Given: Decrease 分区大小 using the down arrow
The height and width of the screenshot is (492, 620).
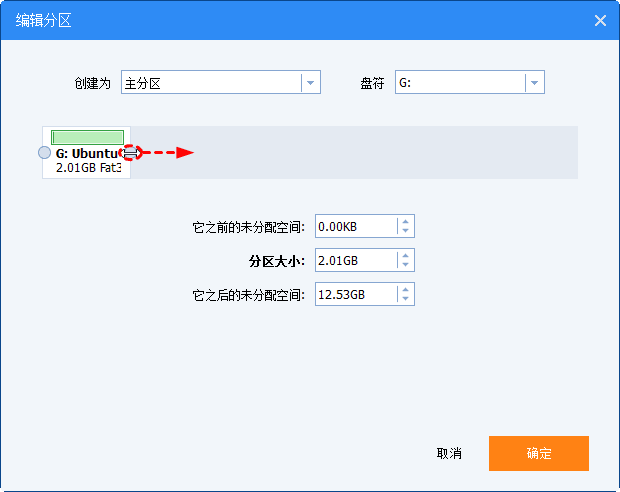Looking at the screenshot, I should tap(405, 266).
